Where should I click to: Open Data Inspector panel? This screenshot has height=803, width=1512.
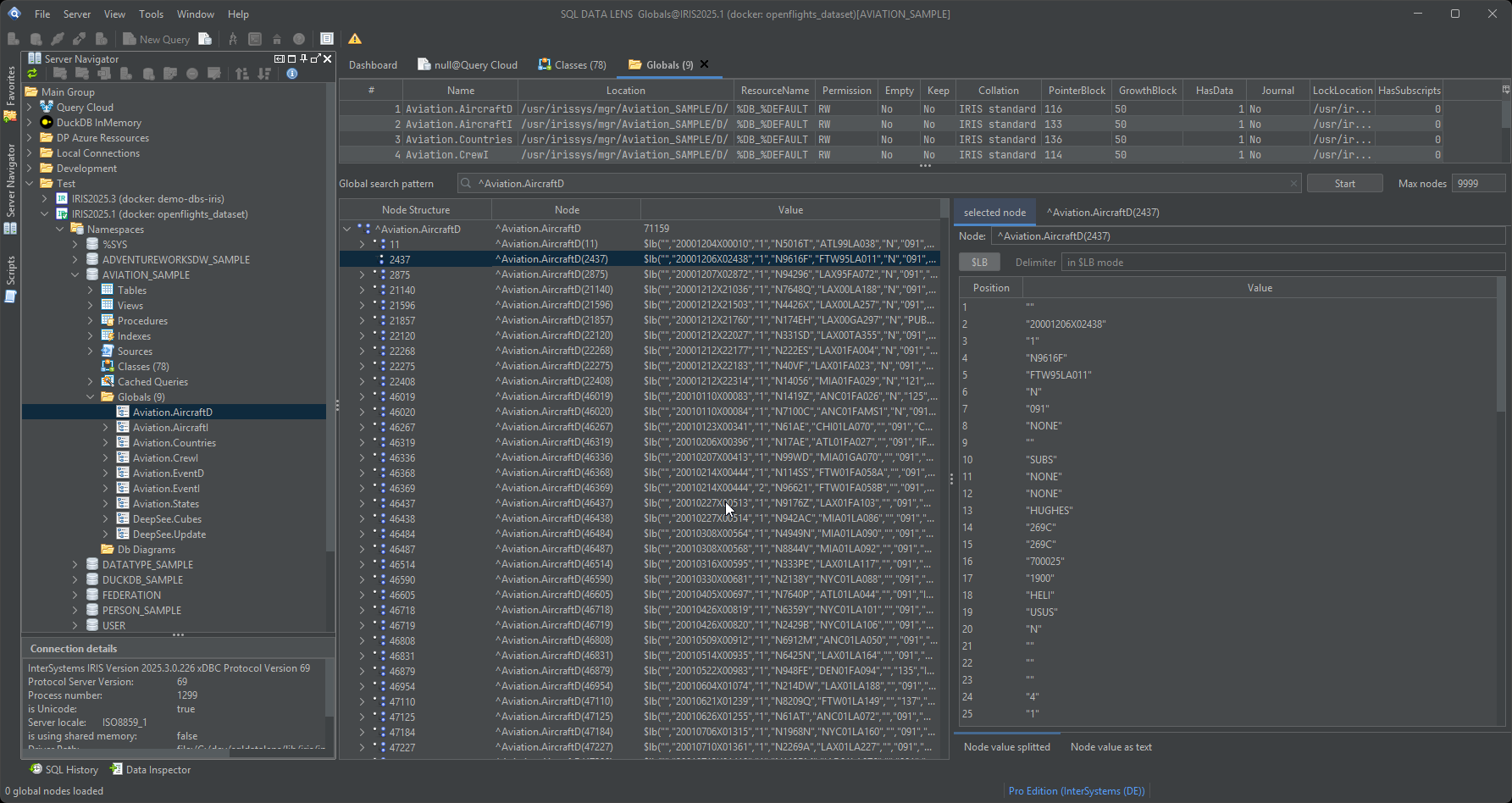click(151, 769)
